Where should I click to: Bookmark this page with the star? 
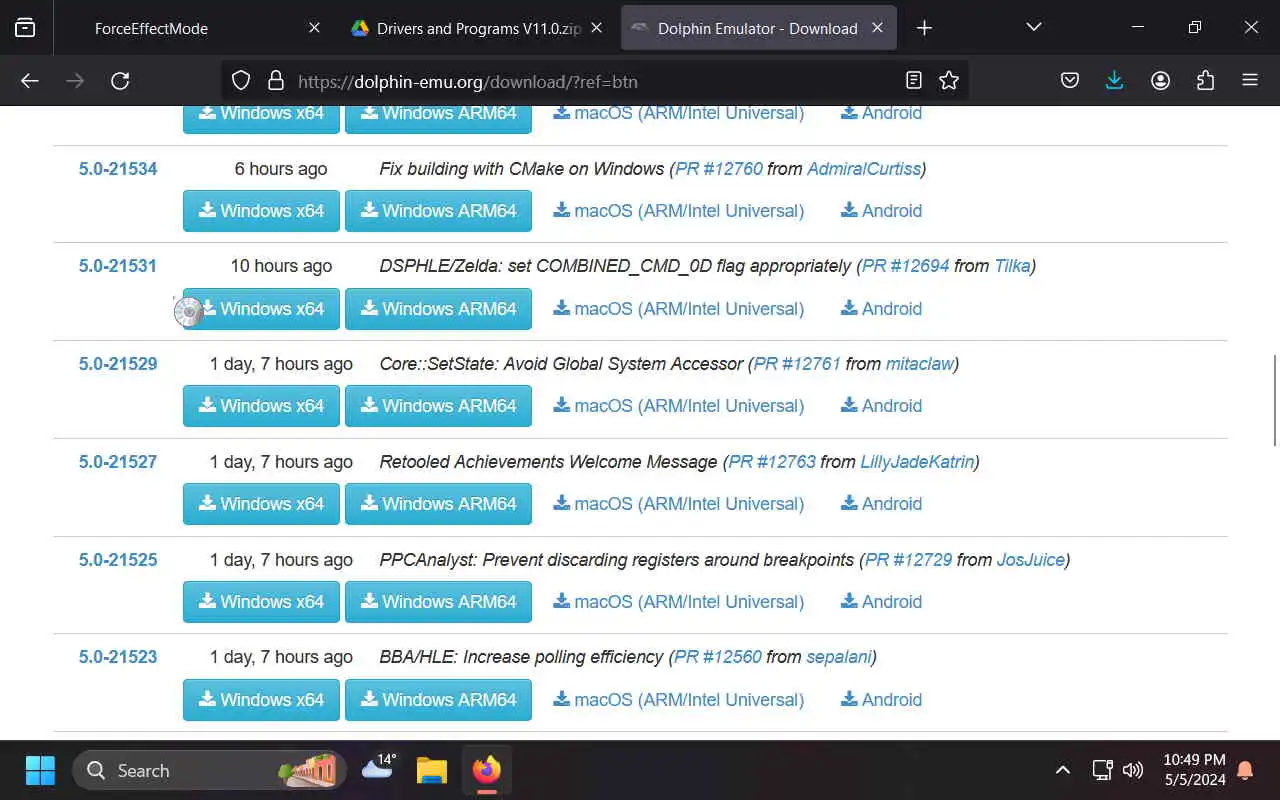949,81
